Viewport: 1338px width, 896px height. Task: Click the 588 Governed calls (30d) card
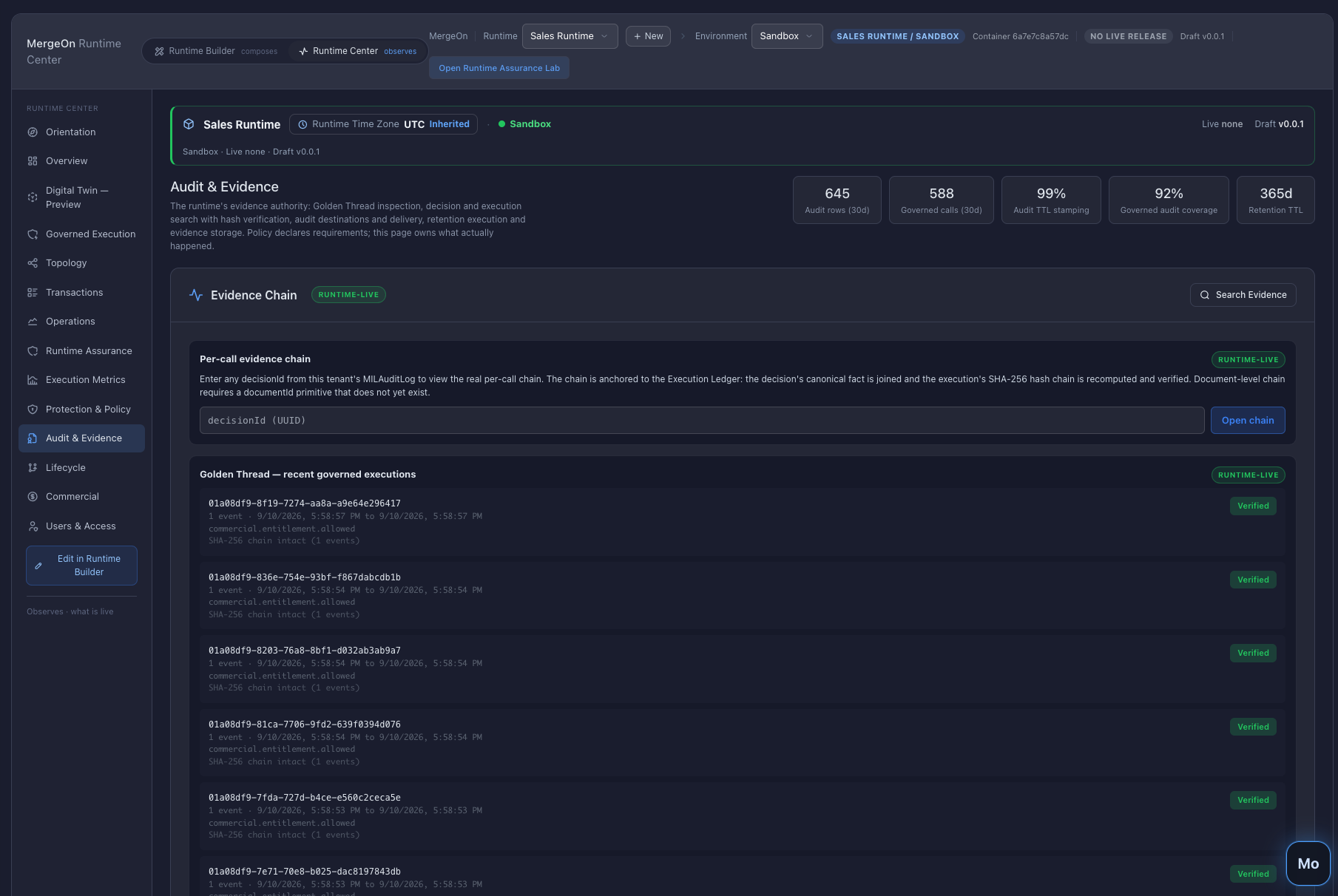(x=941, y=200)
